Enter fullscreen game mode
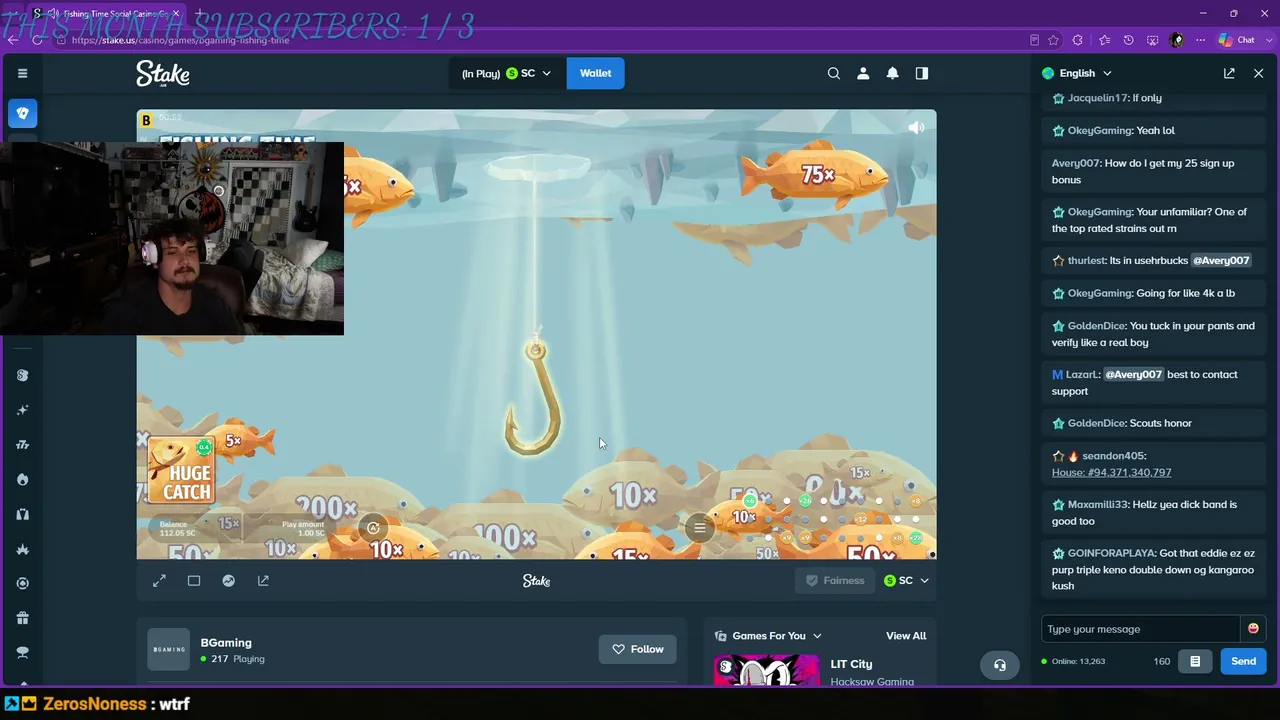The image size is (1280, 720). [159, 581]
